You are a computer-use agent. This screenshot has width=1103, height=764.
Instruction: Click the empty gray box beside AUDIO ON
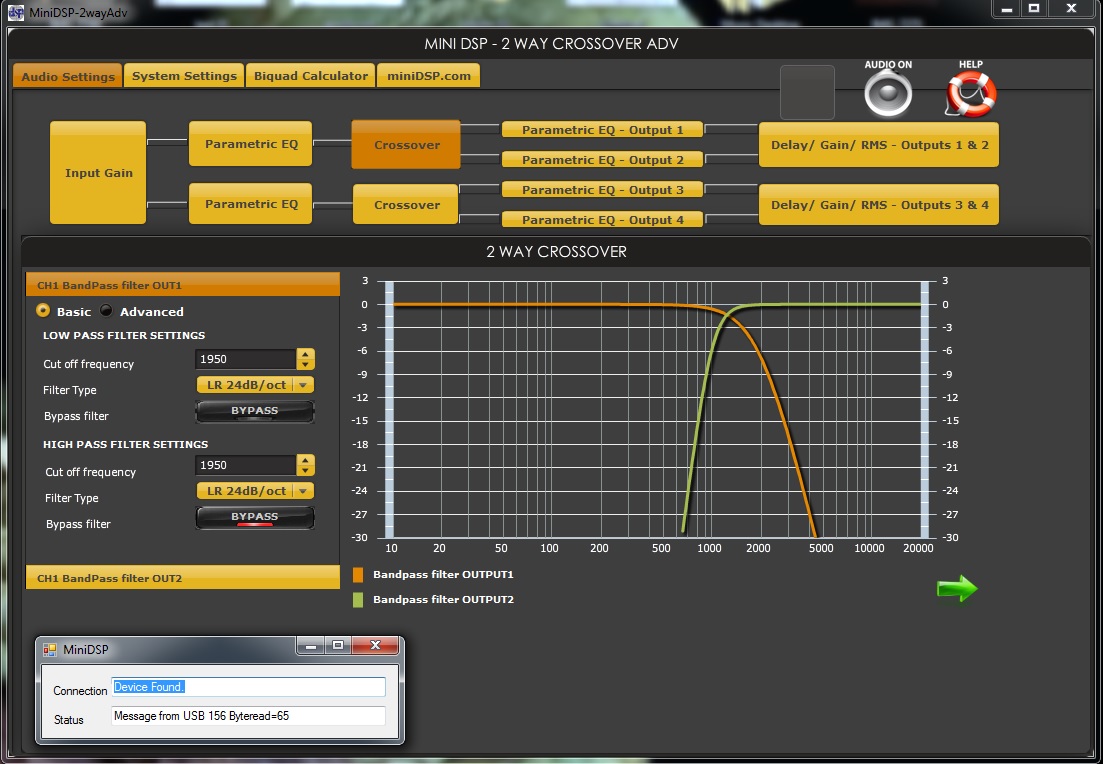[x=808, y=92]
